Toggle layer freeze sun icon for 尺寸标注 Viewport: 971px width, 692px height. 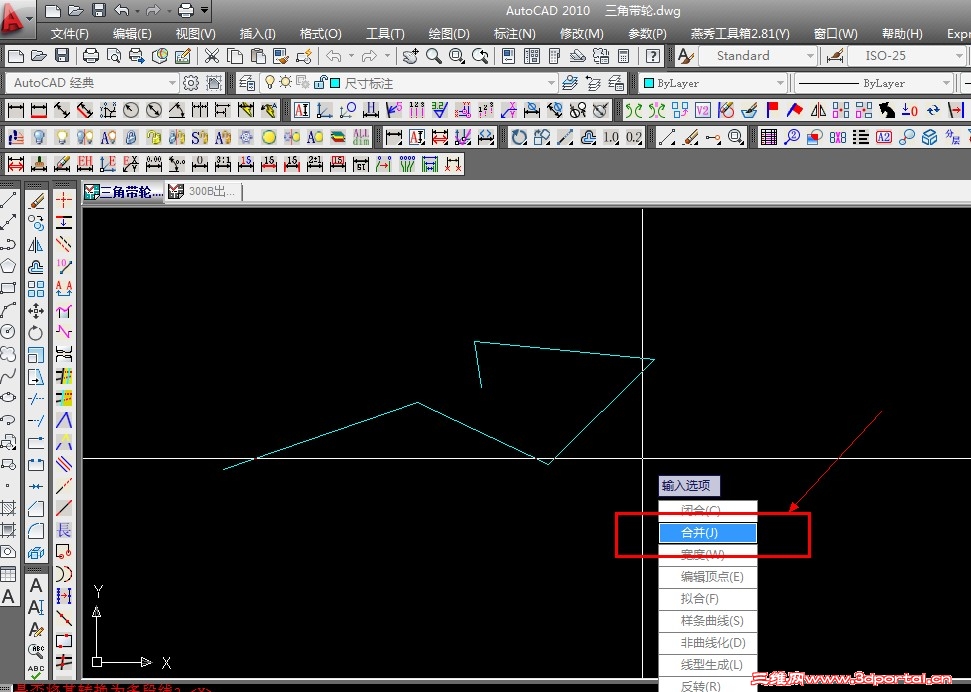click(285, 82)
